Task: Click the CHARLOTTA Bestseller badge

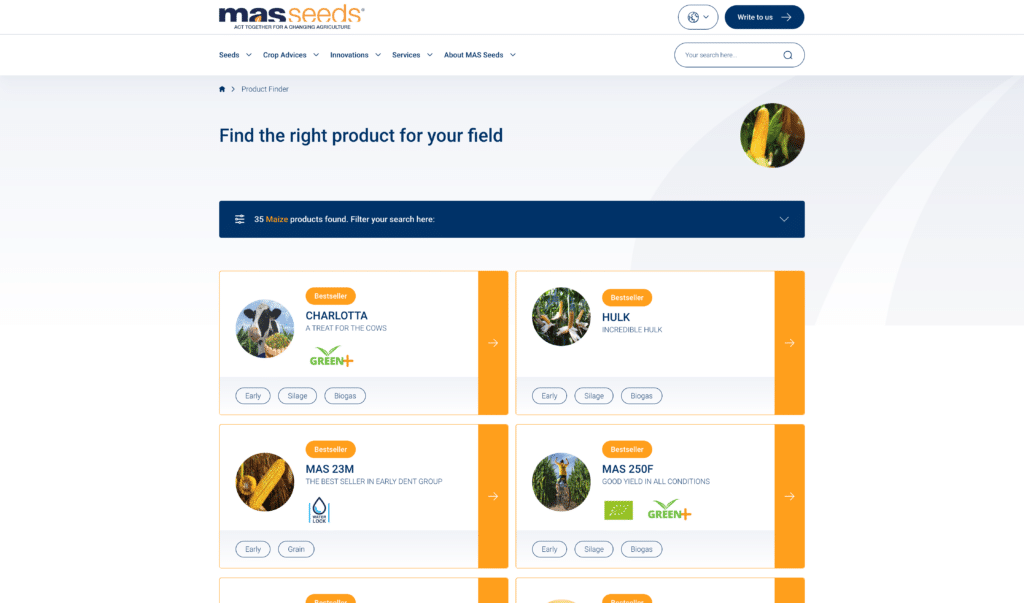Action: click(330, 296)
